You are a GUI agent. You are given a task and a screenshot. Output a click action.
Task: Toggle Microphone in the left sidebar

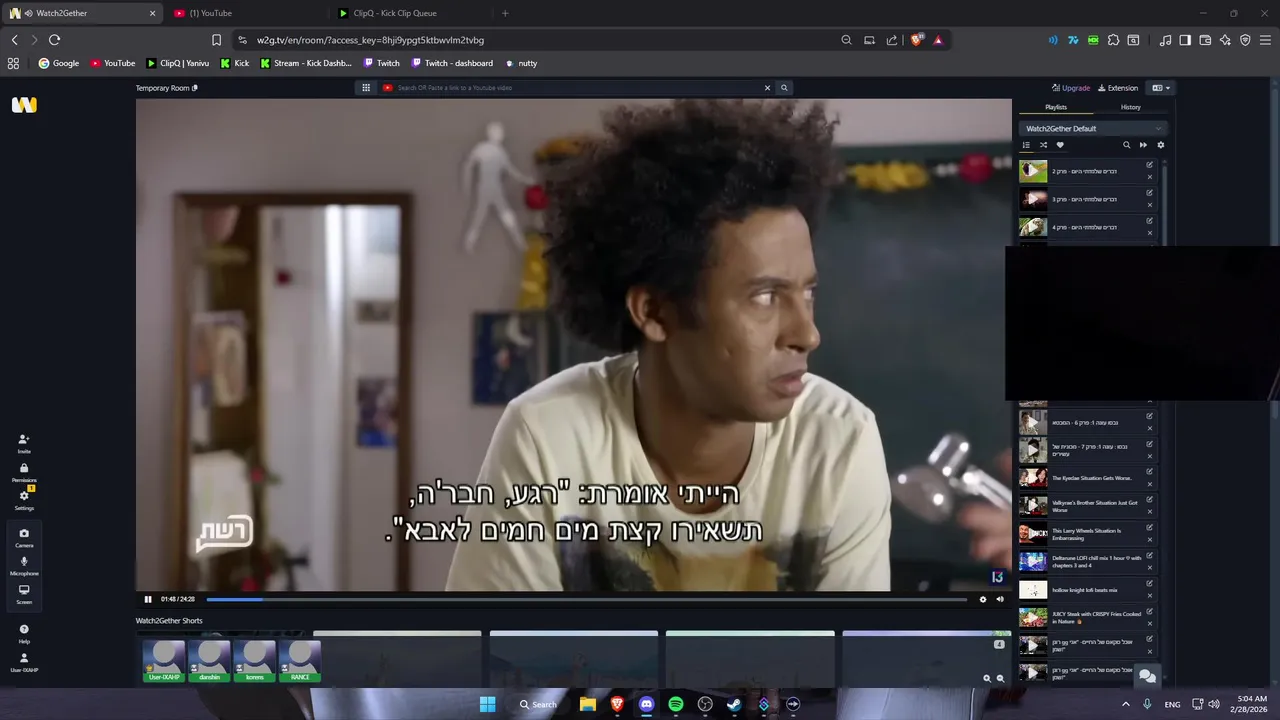pyautogui.click(x=24, y=566)
